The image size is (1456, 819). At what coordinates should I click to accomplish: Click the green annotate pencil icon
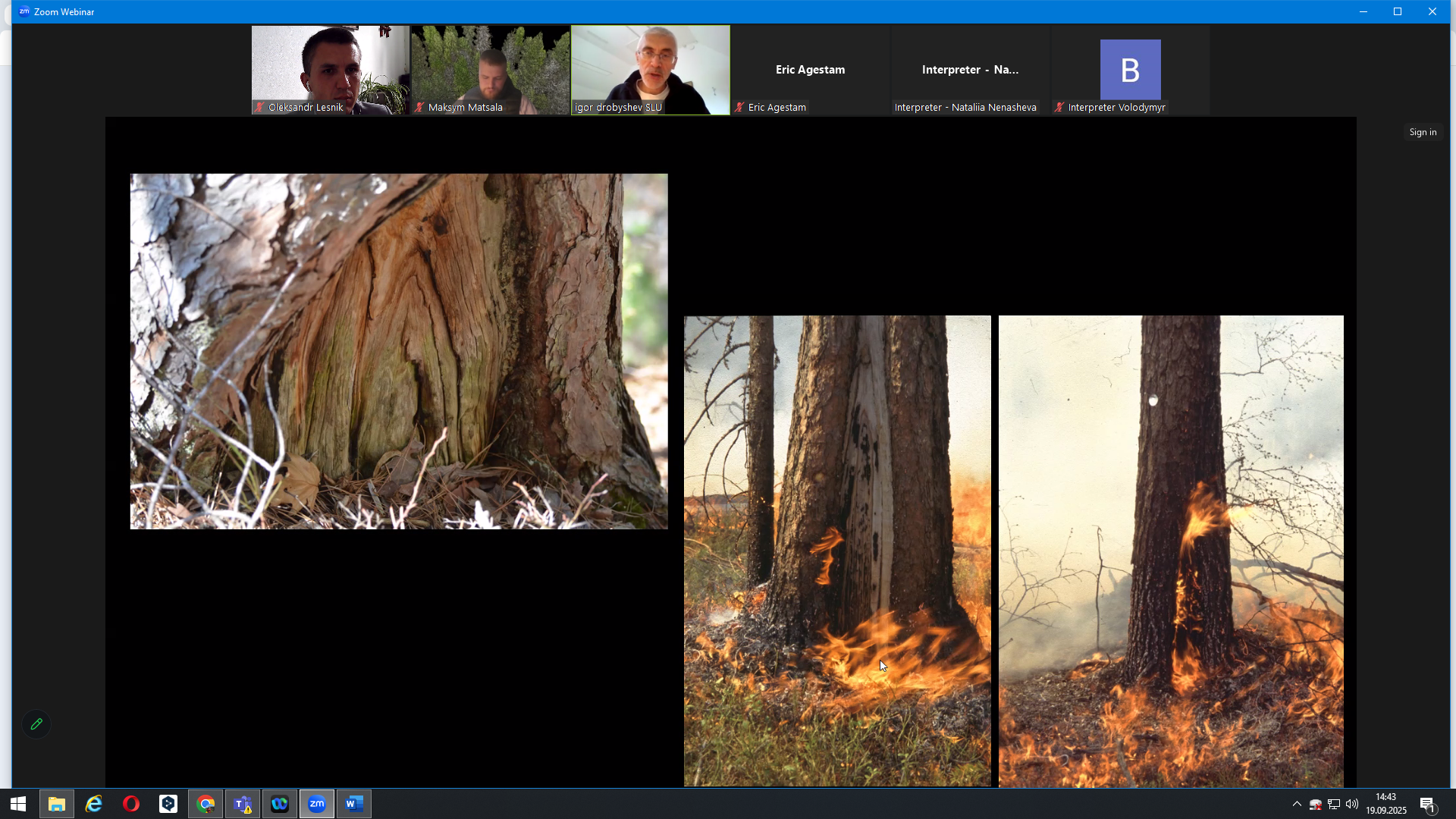(36, 724)
